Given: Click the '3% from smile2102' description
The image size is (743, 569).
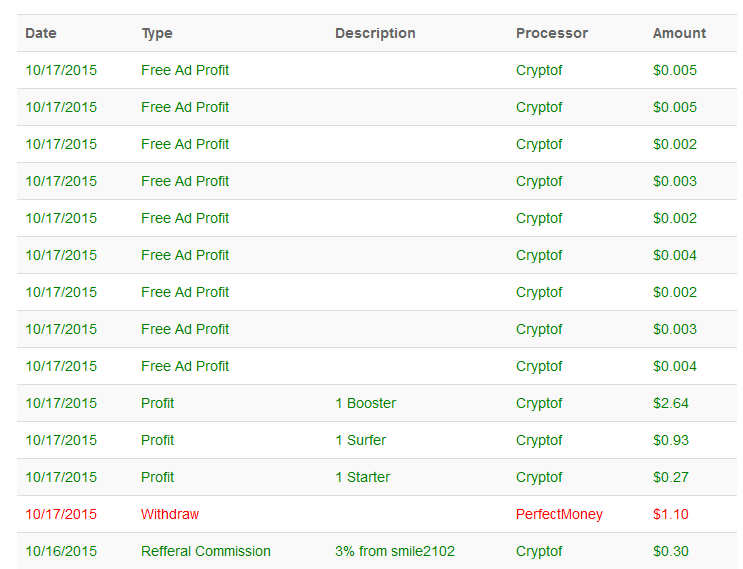Looking at the screenshot, I should 395,551.
